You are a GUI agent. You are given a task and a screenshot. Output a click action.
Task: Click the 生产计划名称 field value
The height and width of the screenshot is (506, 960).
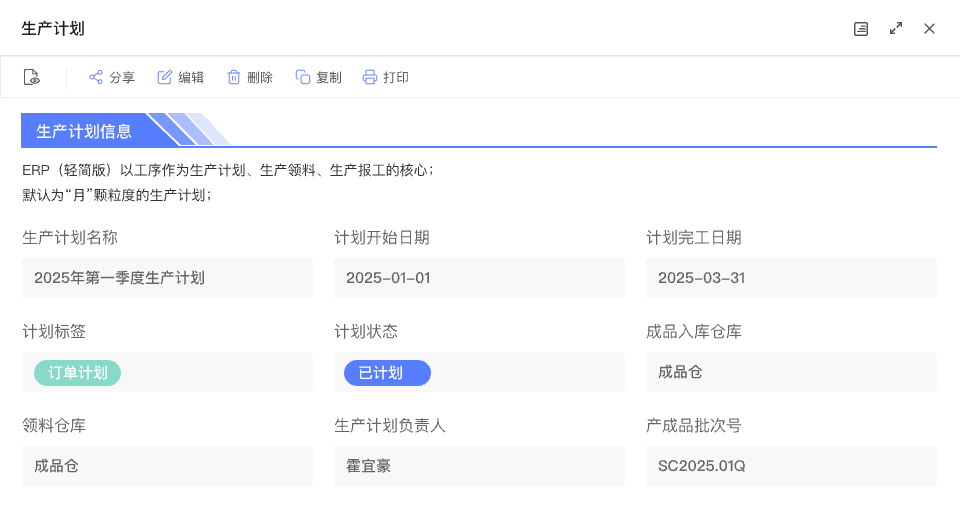(167, 278)
